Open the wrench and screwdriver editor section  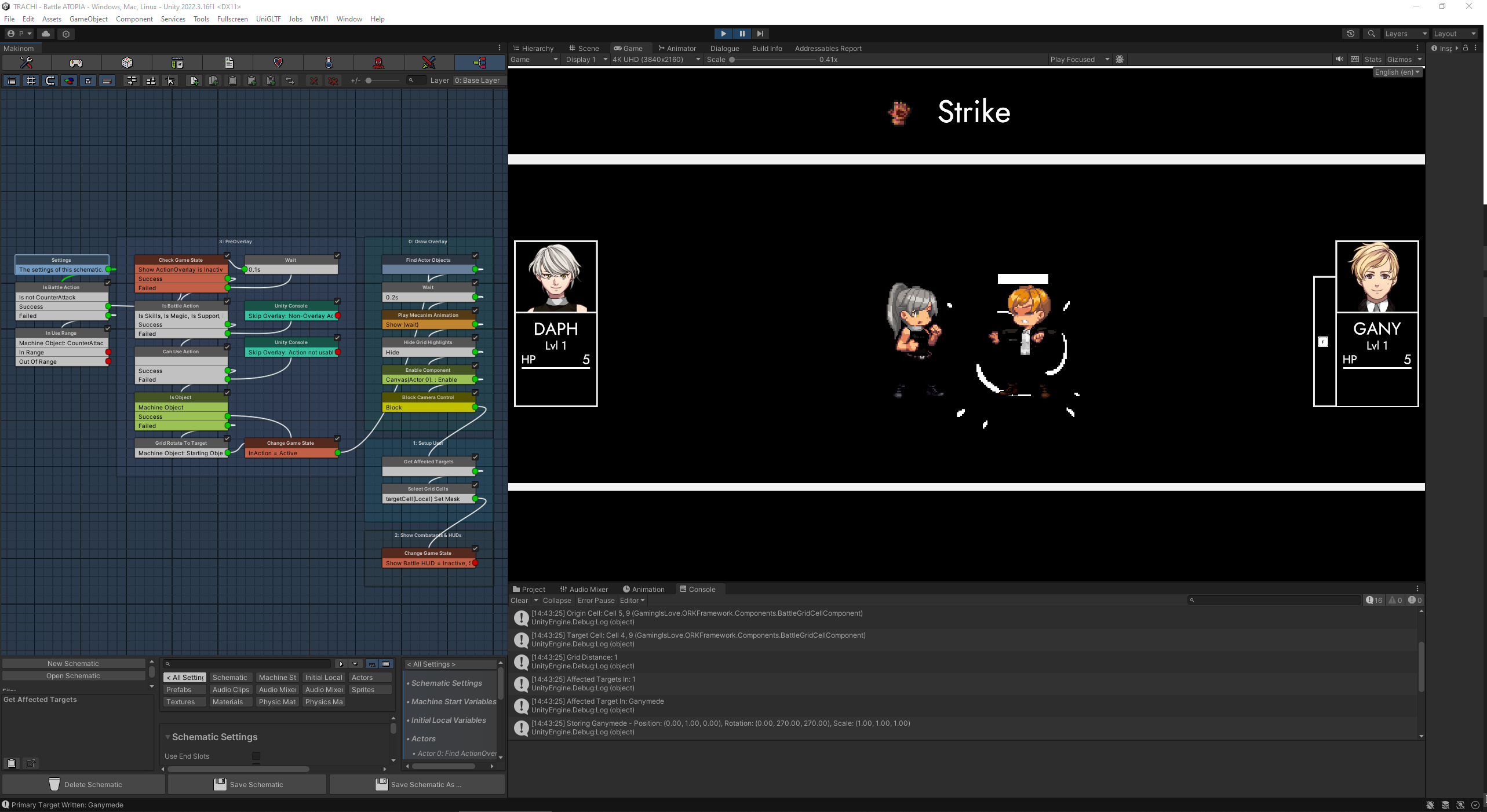26,63
